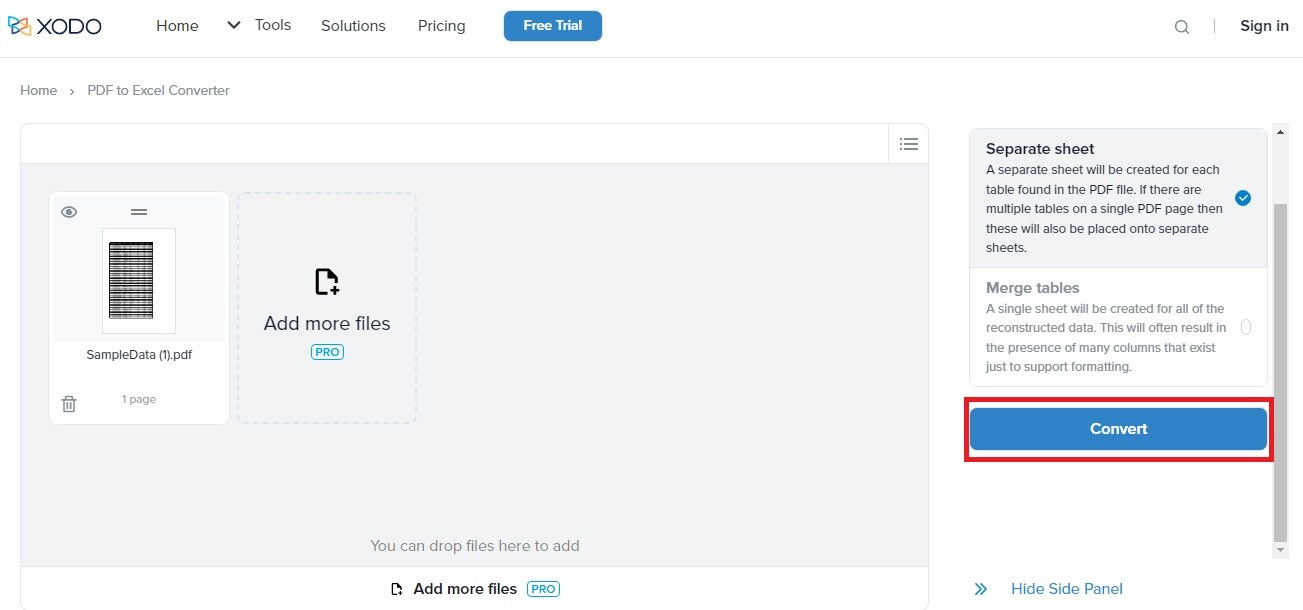Viewport: 1303px width, 610px height.
Task: Open the search magnifier icon
Action: [1182, 27]
